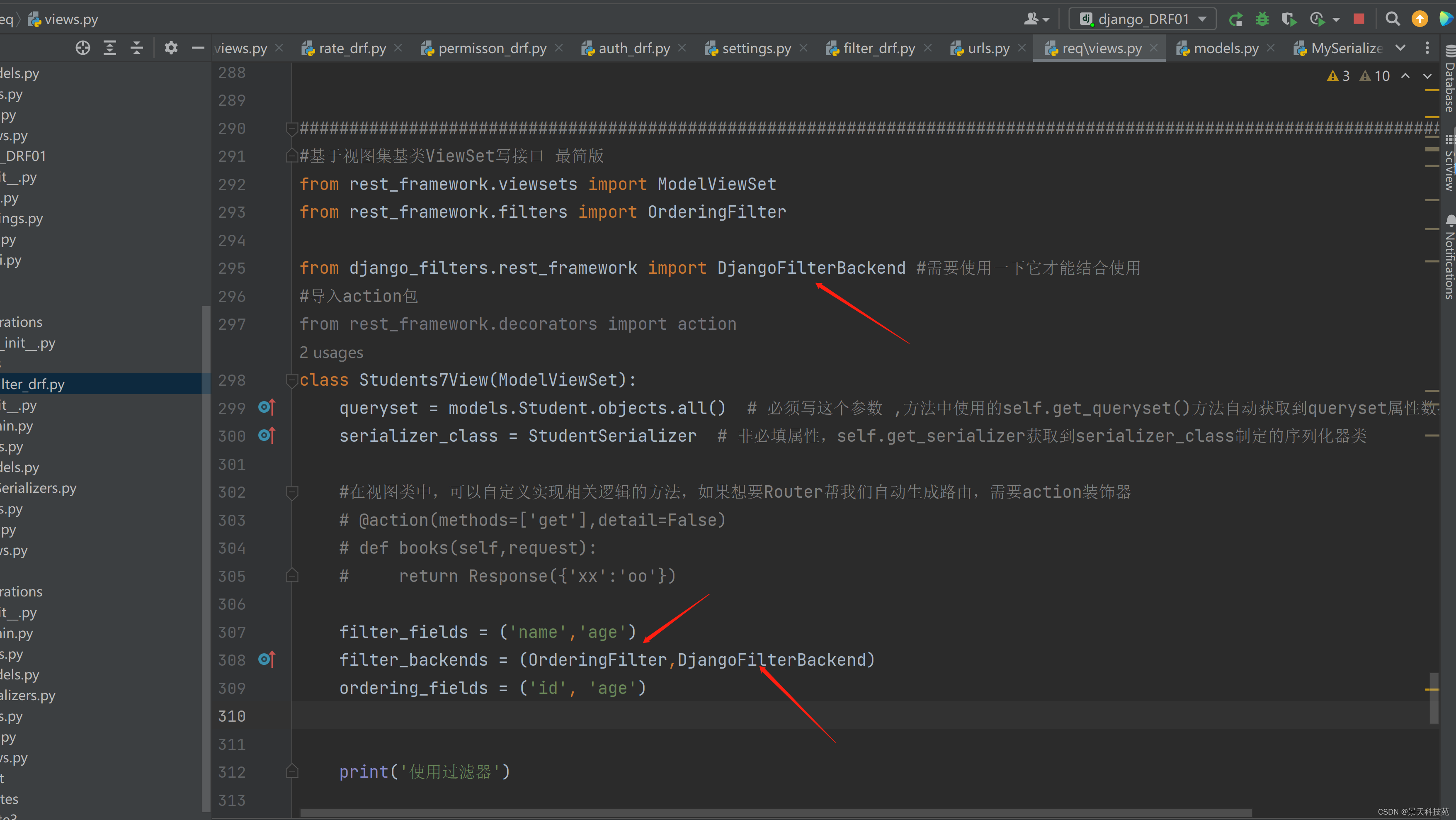Open the code with me user icon
This screenshot has height=820, width=1456.
coord(1031,19)
